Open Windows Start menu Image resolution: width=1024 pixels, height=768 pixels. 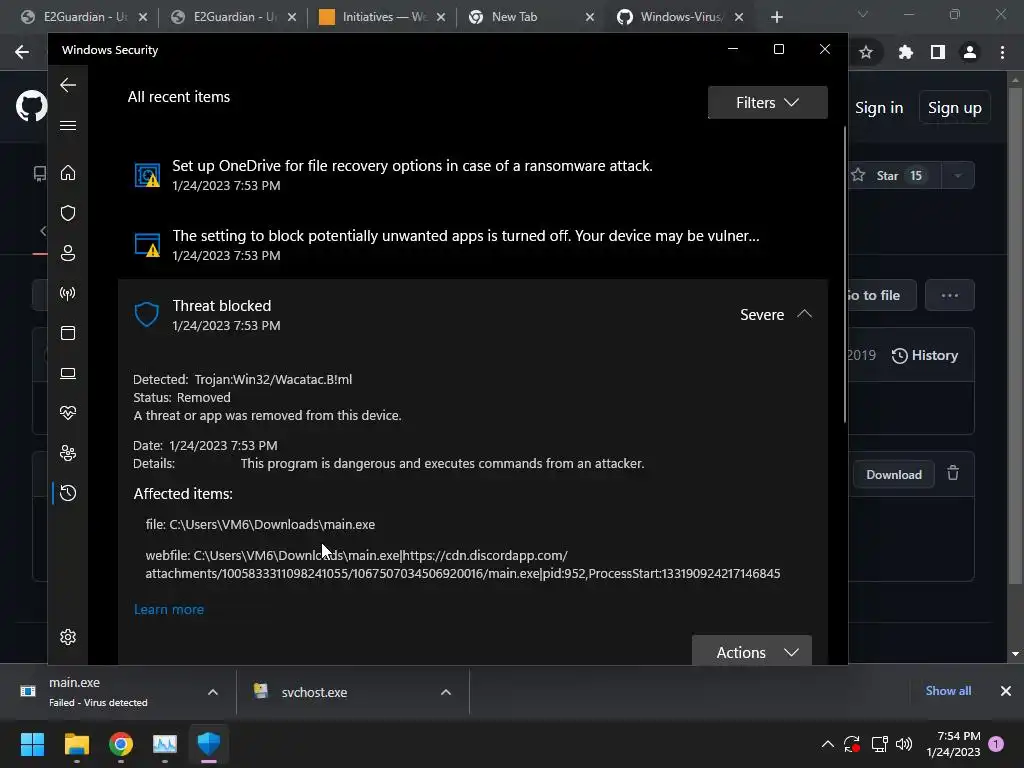(x=32, y=744)
